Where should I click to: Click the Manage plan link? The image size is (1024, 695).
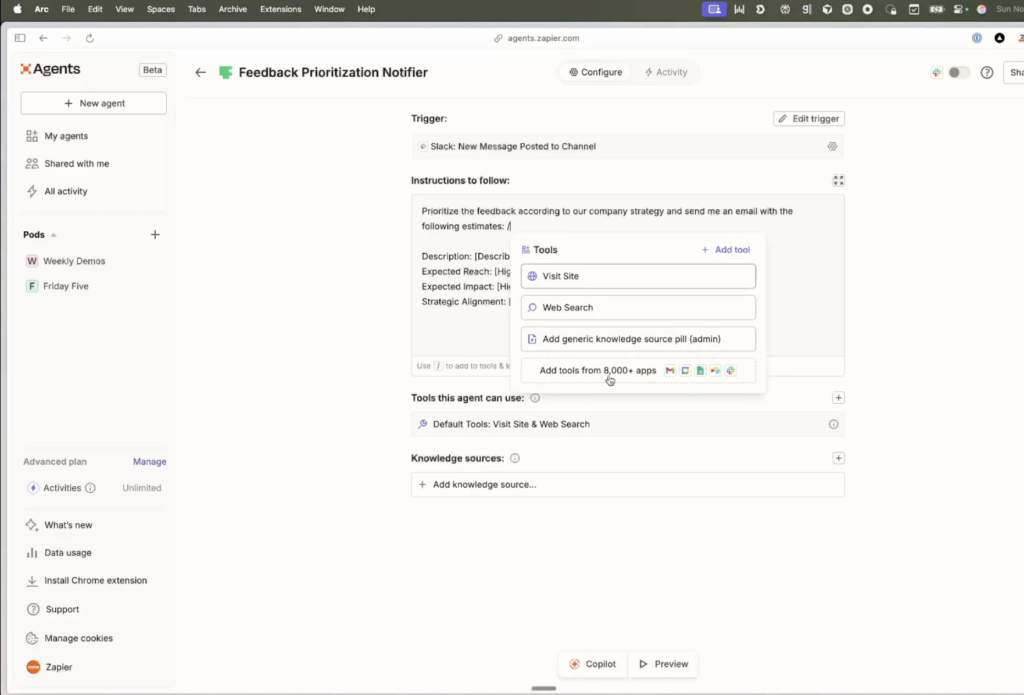pyautogui.click(x=149, y=462)
